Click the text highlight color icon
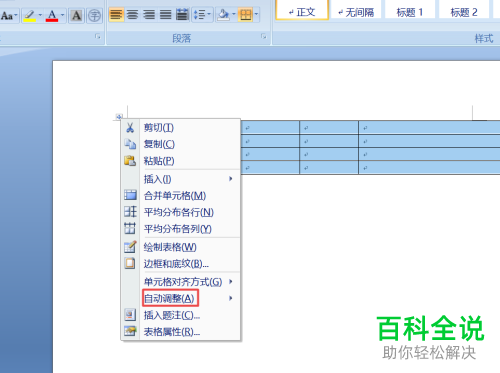This screenshot has width=500, height=373. 30,15
